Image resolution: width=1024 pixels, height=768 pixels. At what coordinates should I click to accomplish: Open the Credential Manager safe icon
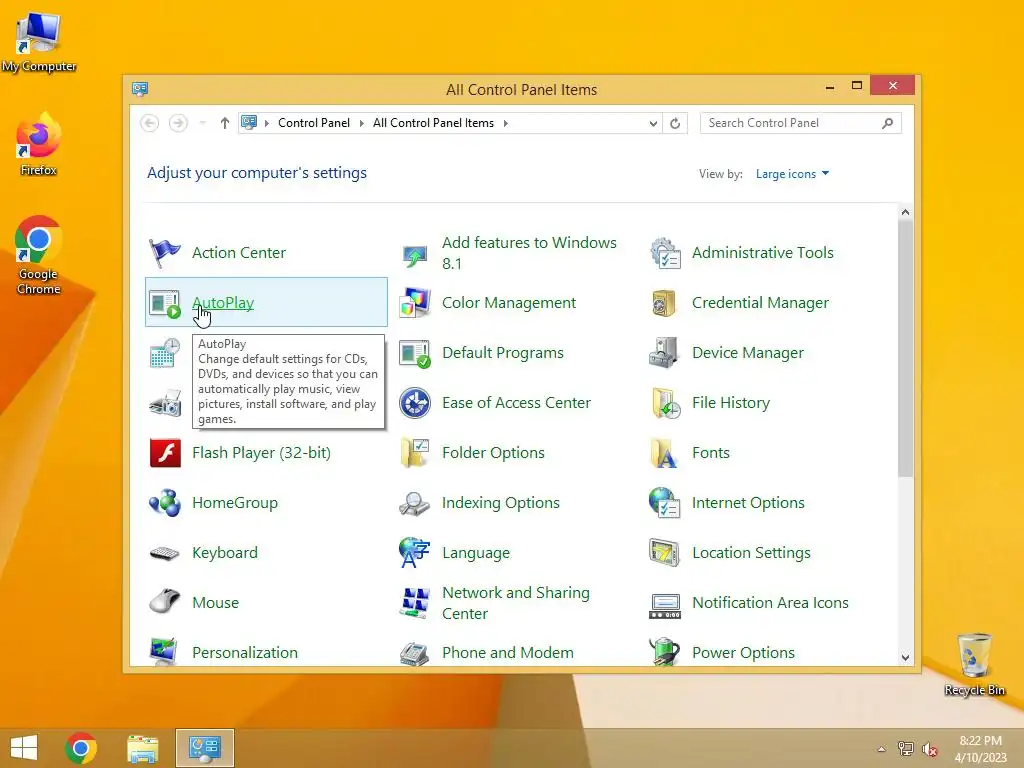coord(665,303)
